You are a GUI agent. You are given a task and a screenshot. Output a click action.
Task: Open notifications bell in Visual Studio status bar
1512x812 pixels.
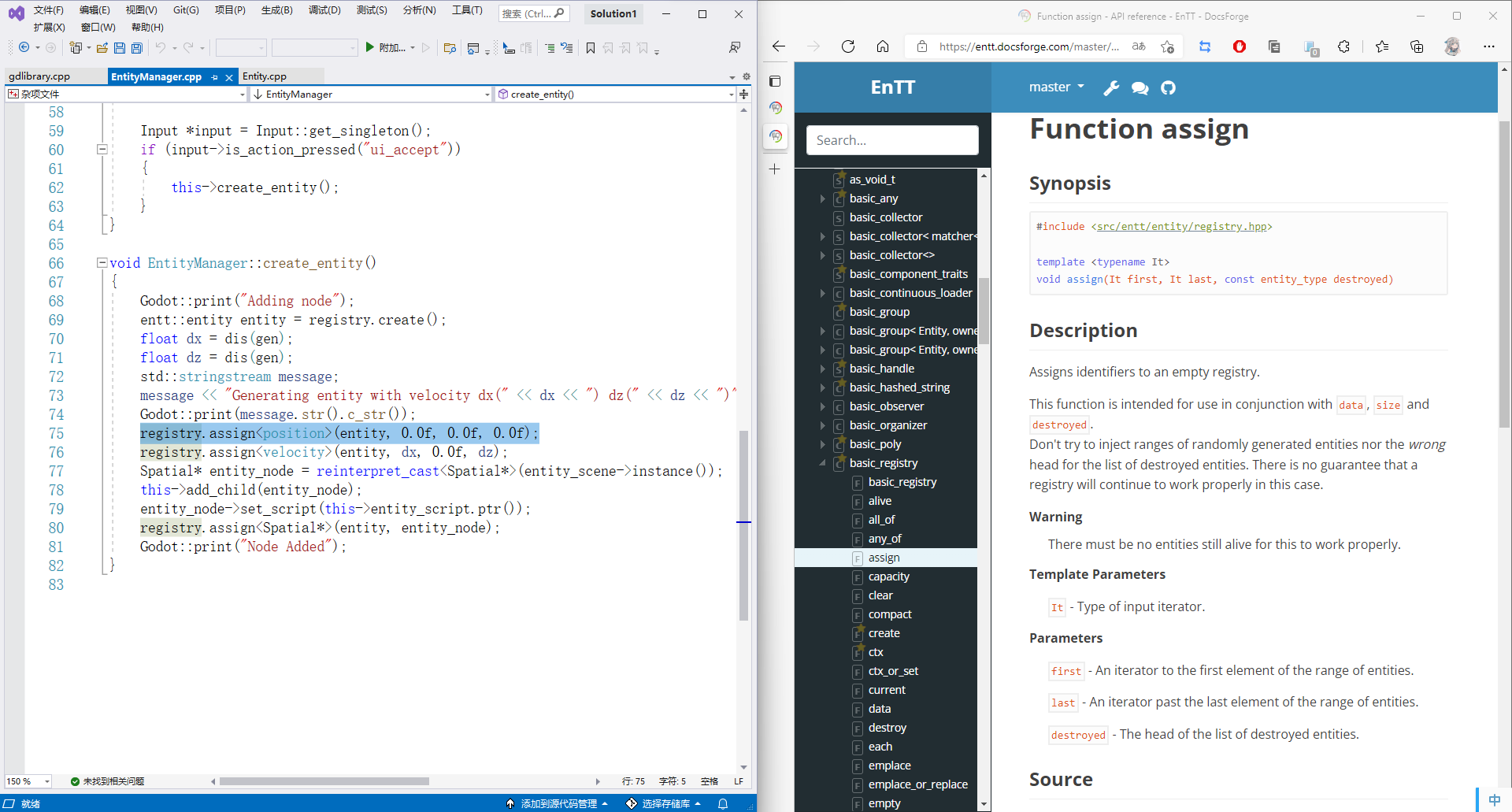pyautogui.click(x=723, y=803)
